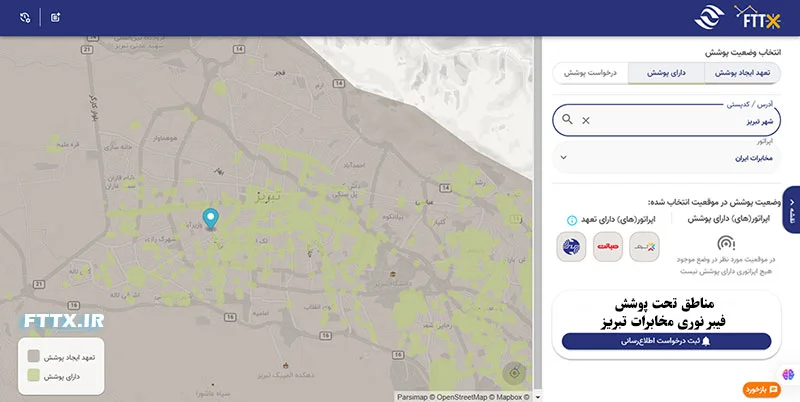Click green دارای پوشش legend swatch
800x402 pixels.
pos(34,375)
